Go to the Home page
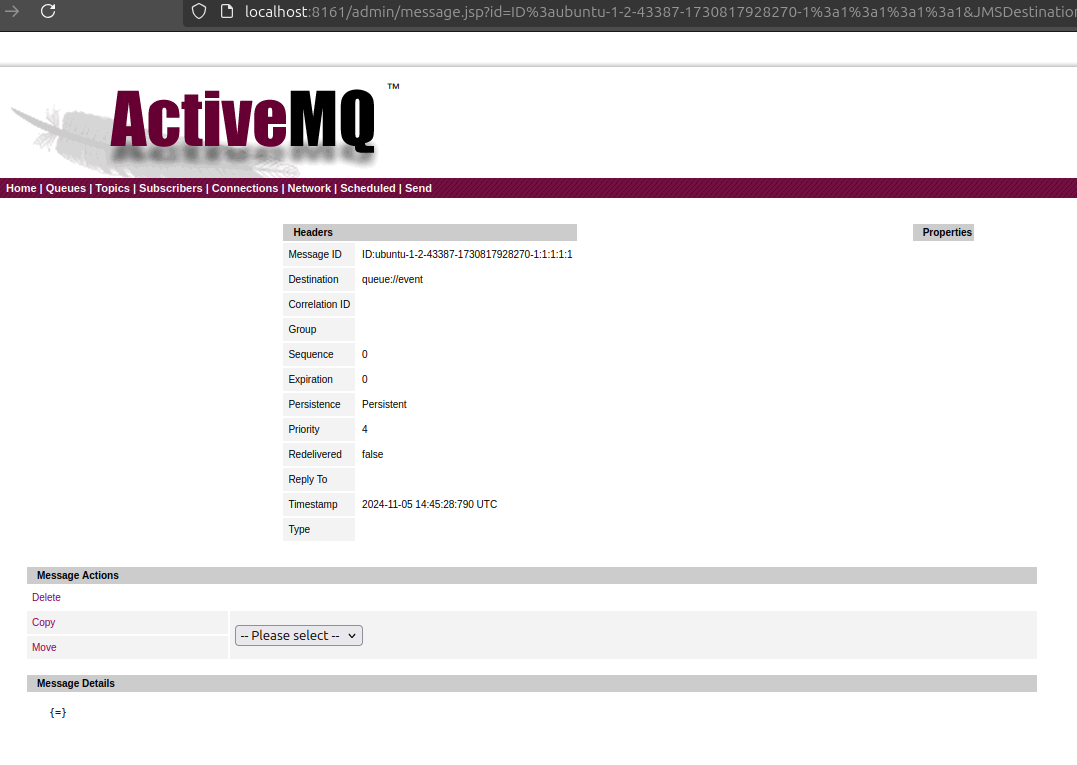This screenshot has width=1077, height=765. [21, 188]
